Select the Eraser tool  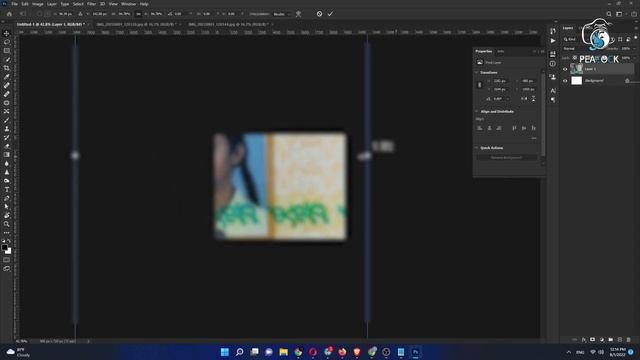[7, 146]
